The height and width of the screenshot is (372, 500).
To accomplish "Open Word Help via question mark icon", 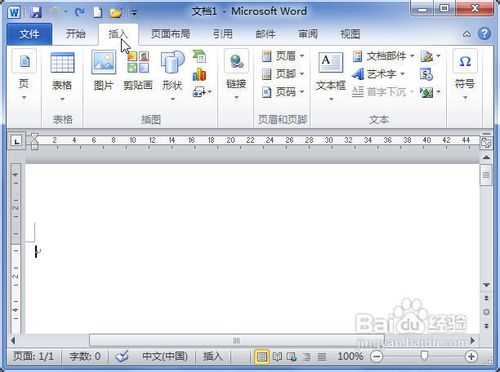I will pos(484,34).
